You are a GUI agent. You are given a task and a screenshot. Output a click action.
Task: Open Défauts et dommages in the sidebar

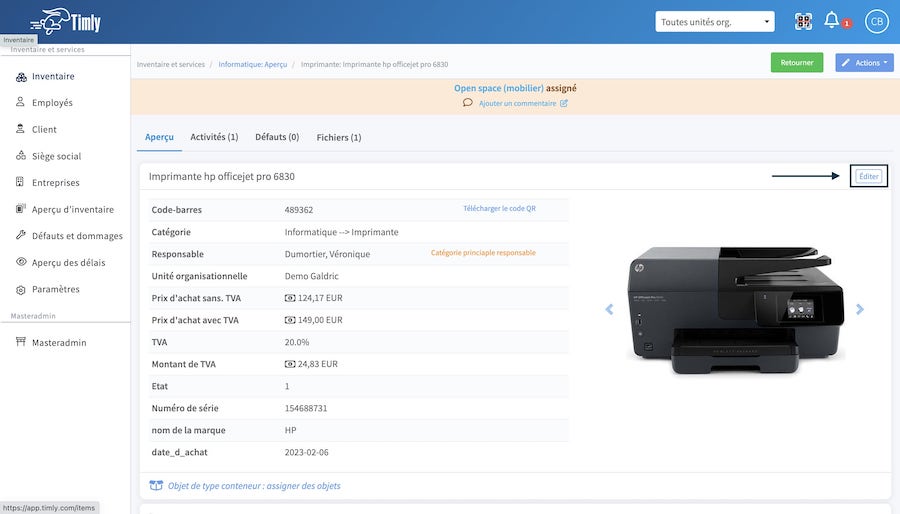coord(77,236)
